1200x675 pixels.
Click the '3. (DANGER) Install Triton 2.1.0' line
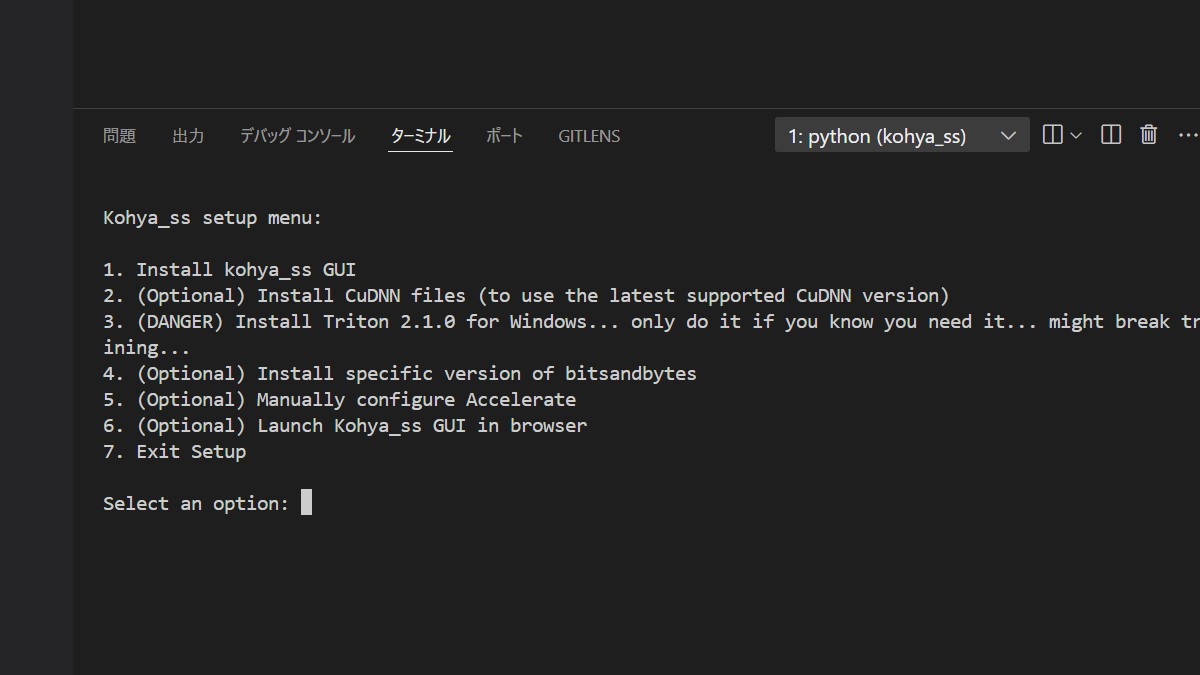[x=651, y=335]
